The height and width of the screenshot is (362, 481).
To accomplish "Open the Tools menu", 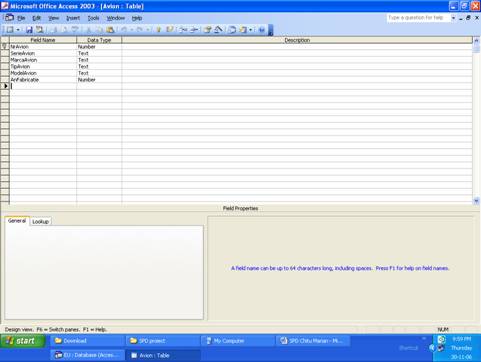I will [x=93, y=18].
